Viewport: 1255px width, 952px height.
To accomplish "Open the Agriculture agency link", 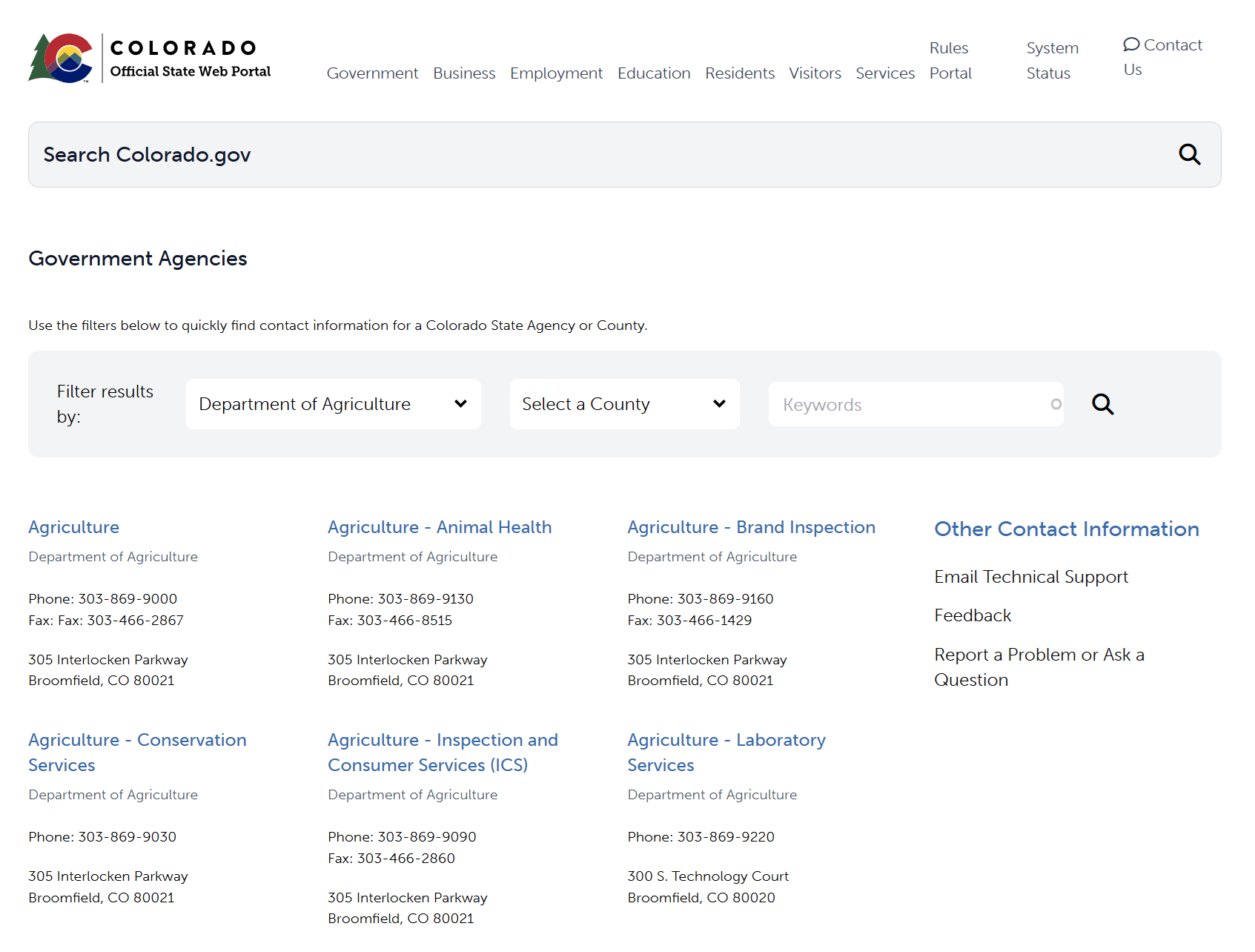I will pyautogui.click(x=73, y=527).
